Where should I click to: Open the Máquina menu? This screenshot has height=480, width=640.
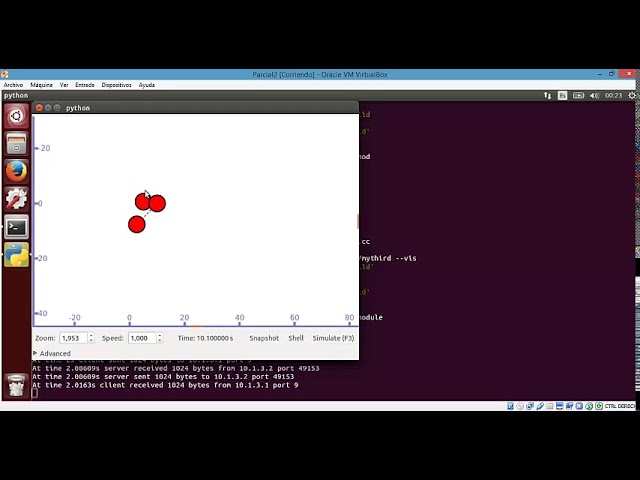41,85
